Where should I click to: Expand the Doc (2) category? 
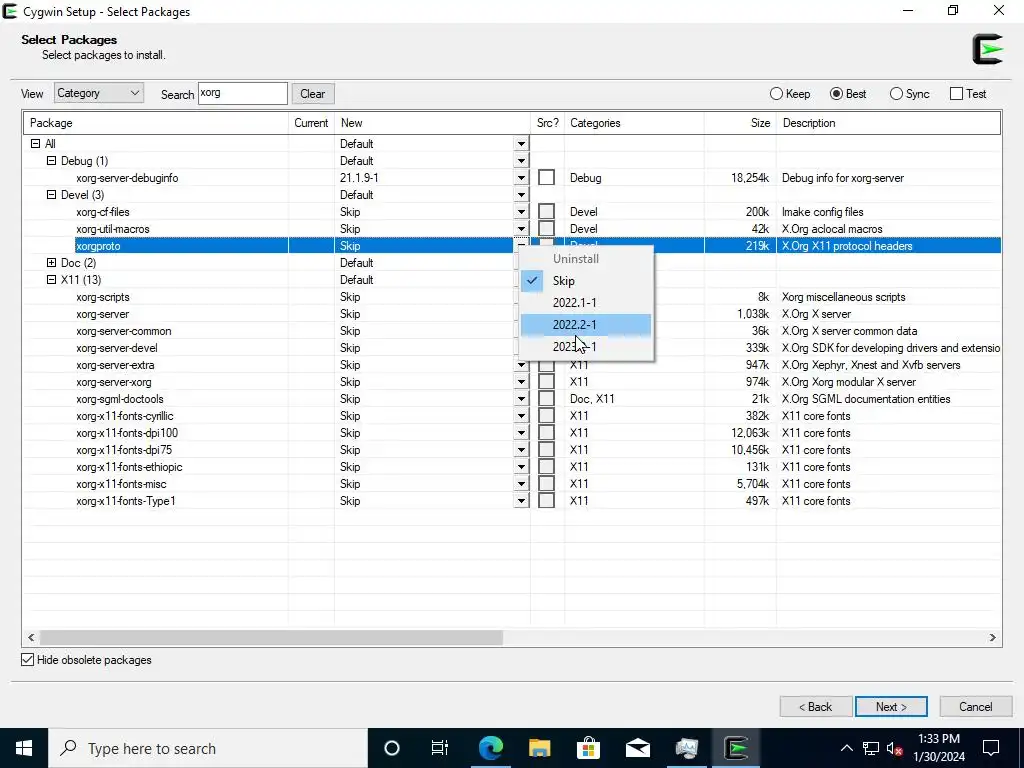[x=52, y=263]
